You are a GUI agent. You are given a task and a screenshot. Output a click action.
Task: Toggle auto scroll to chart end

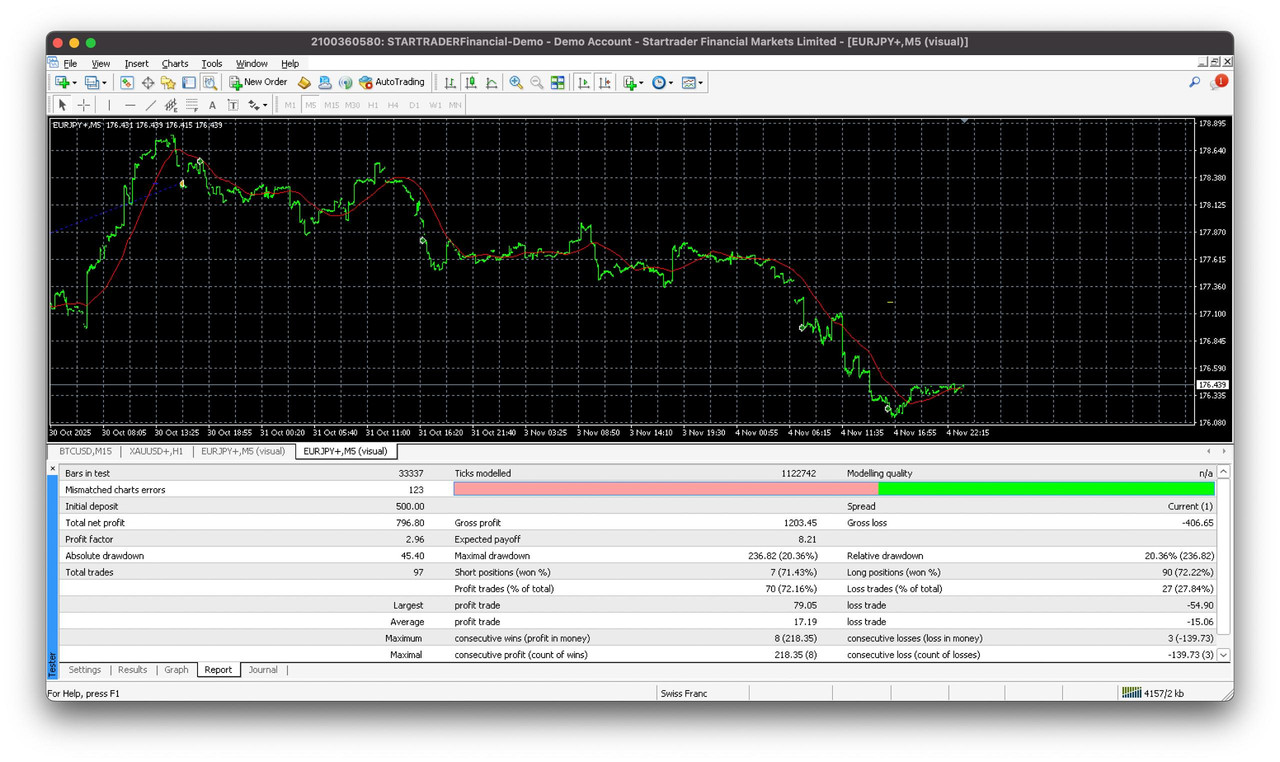click(x=583, y=82)
